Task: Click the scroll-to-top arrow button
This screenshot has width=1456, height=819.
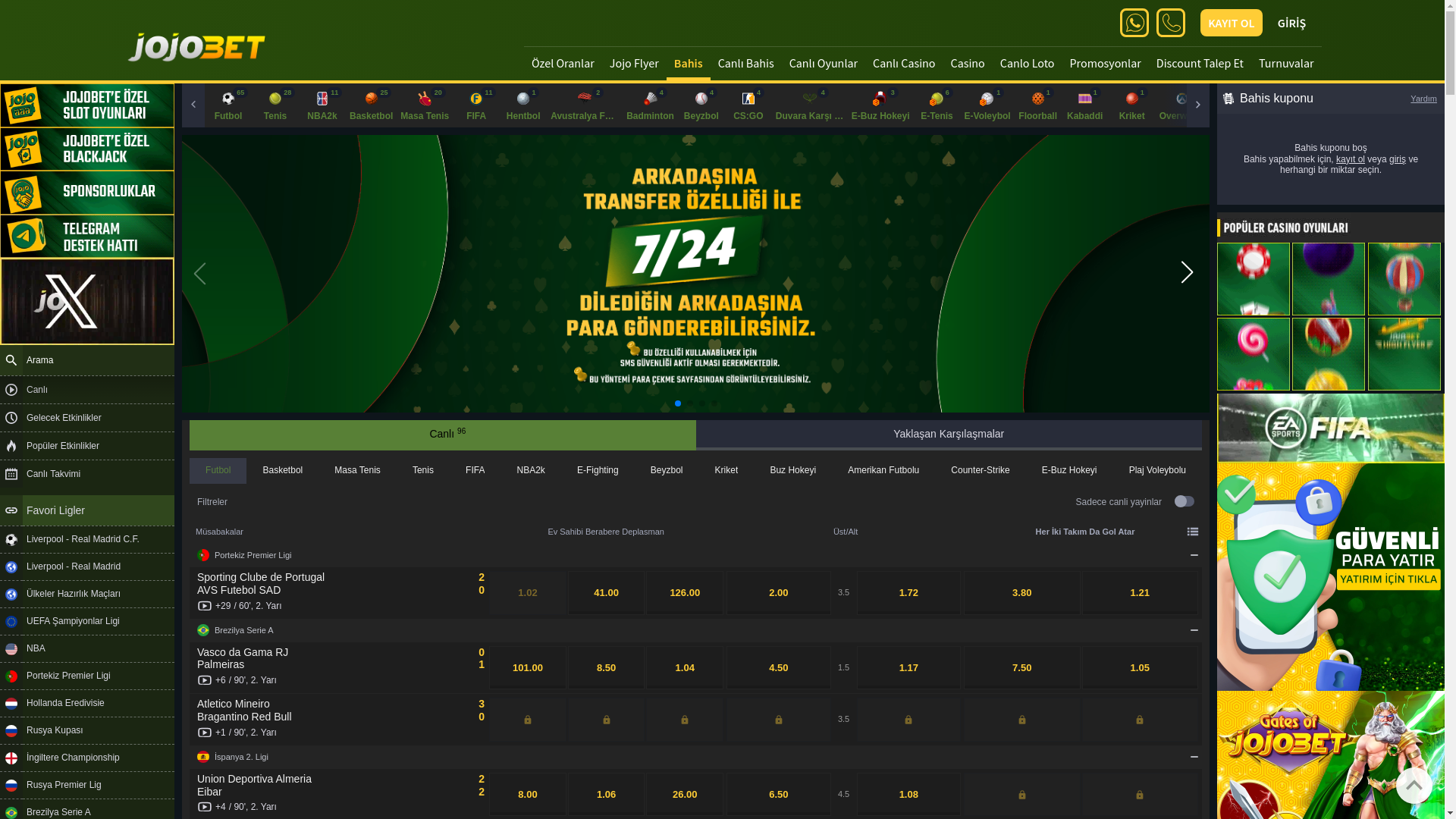Action: pos(1414,786)
